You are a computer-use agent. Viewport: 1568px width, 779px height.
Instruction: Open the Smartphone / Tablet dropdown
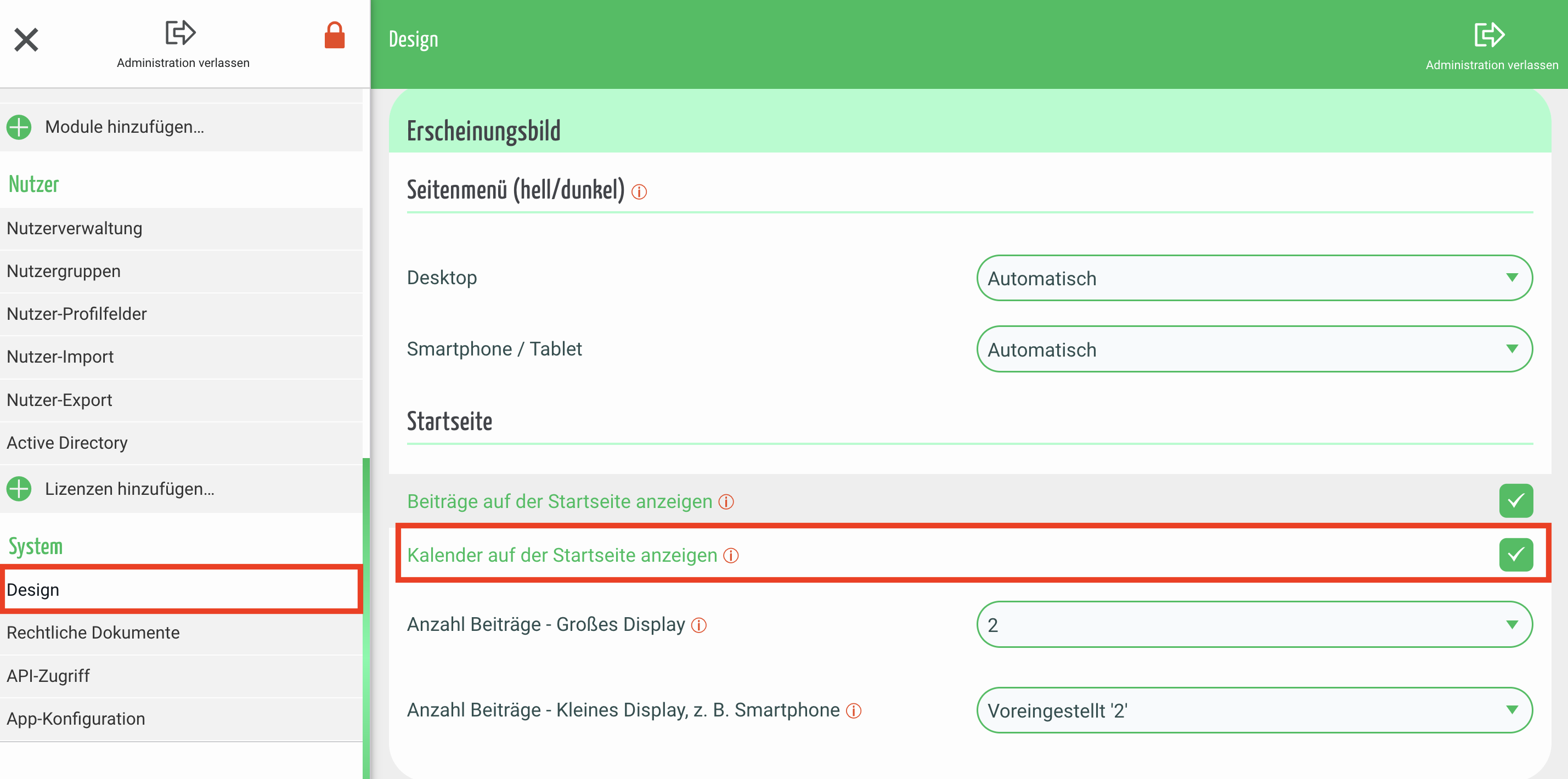coord(1254,349)
